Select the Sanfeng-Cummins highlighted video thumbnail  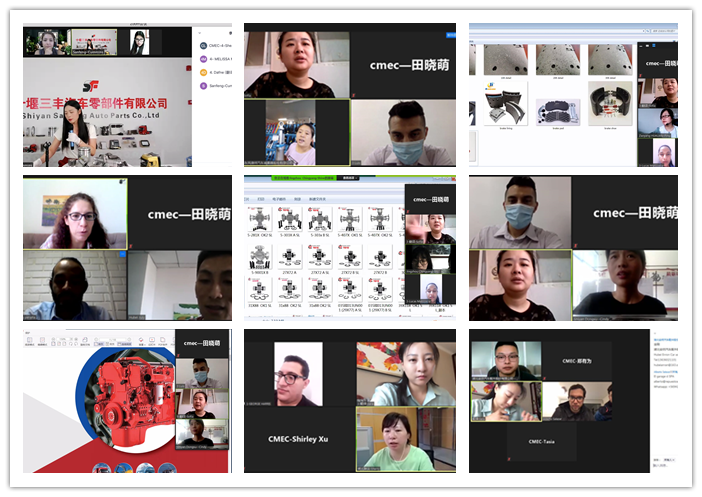(x=94, y=43)
